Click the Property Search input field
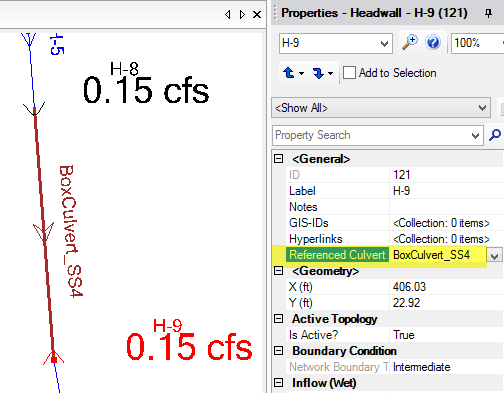Screen dimensions: 504x393 tap(372, 135)
